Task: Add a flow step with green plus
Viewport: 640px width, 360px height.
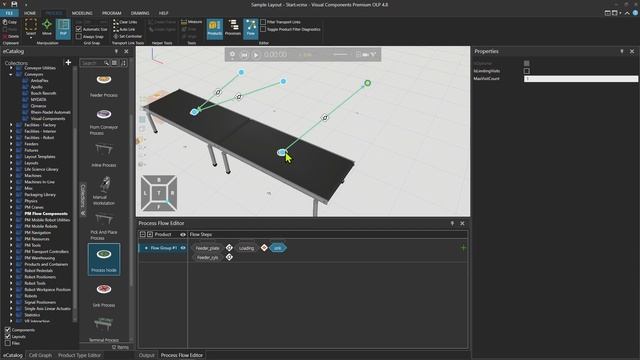Action: [x=463, y=248]
